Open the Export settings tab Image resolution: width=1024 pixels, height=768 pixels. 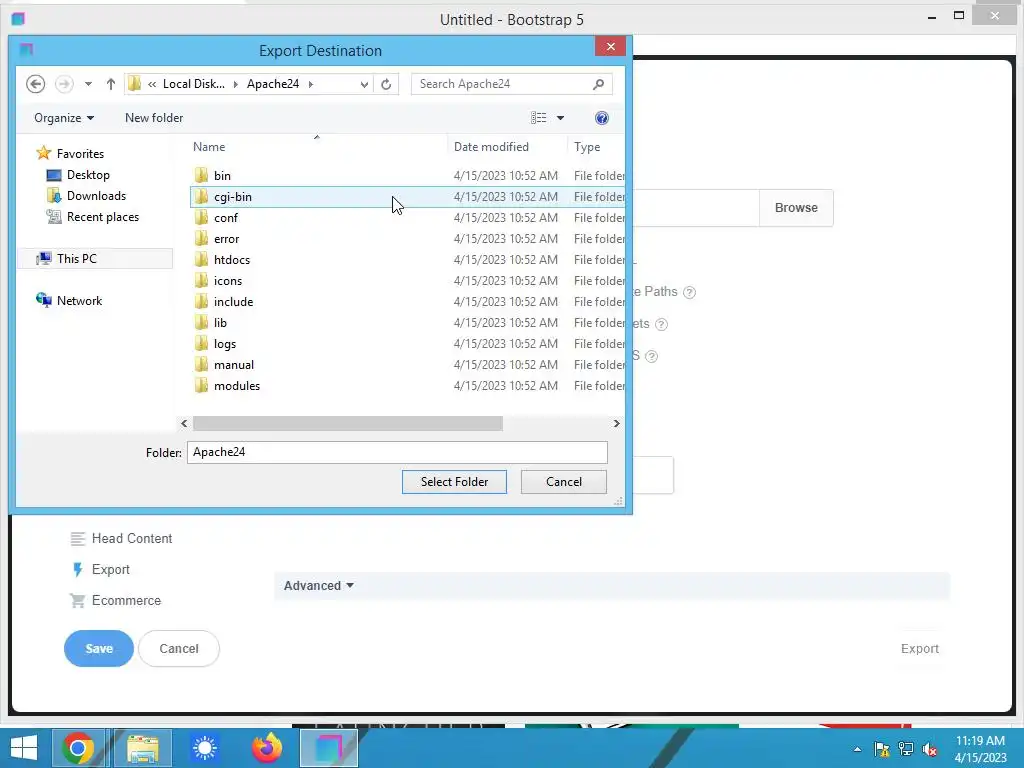point(100,569)
